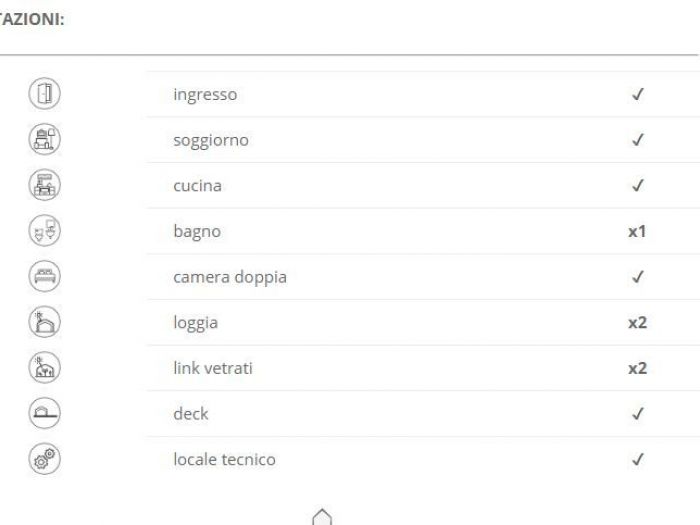Select the soggiorno label

click(211, 140)
